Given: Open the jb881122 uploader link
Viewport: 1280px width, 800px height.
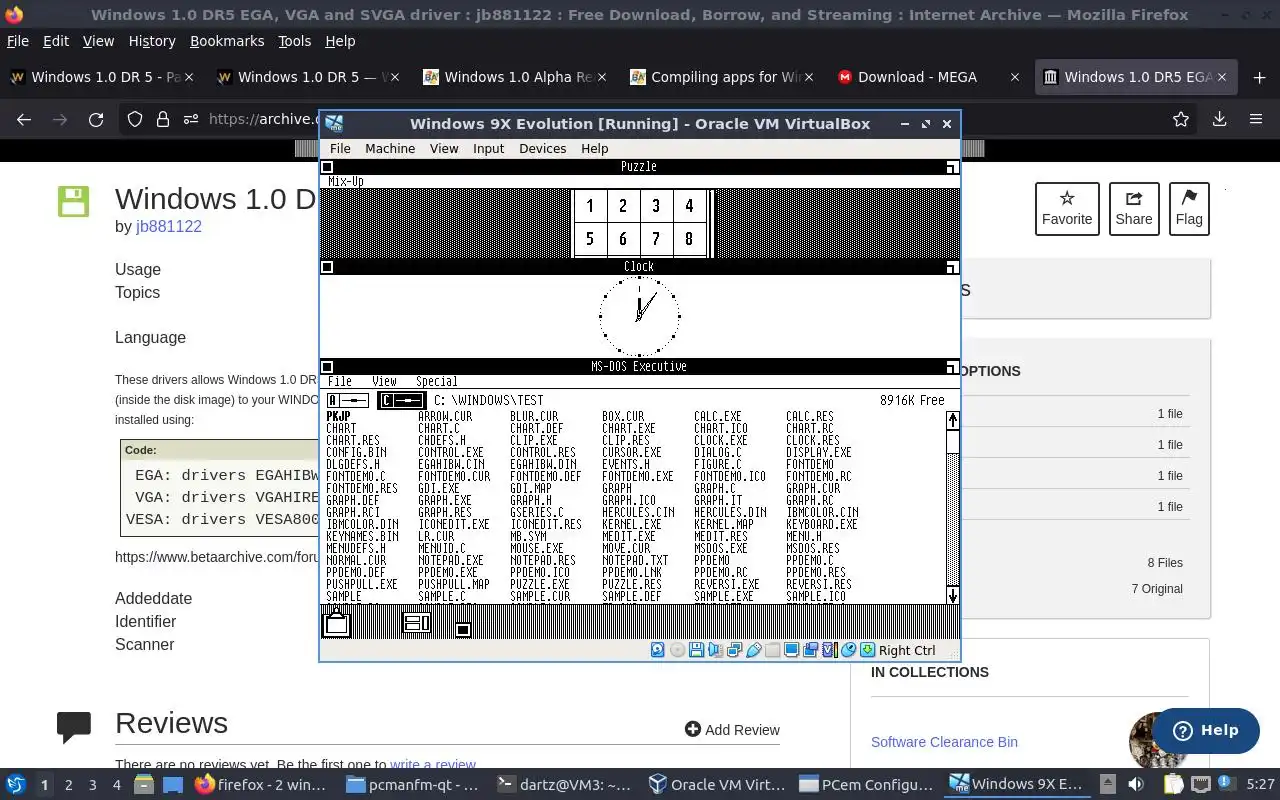Looking at the screenshot, I should 169,226.
